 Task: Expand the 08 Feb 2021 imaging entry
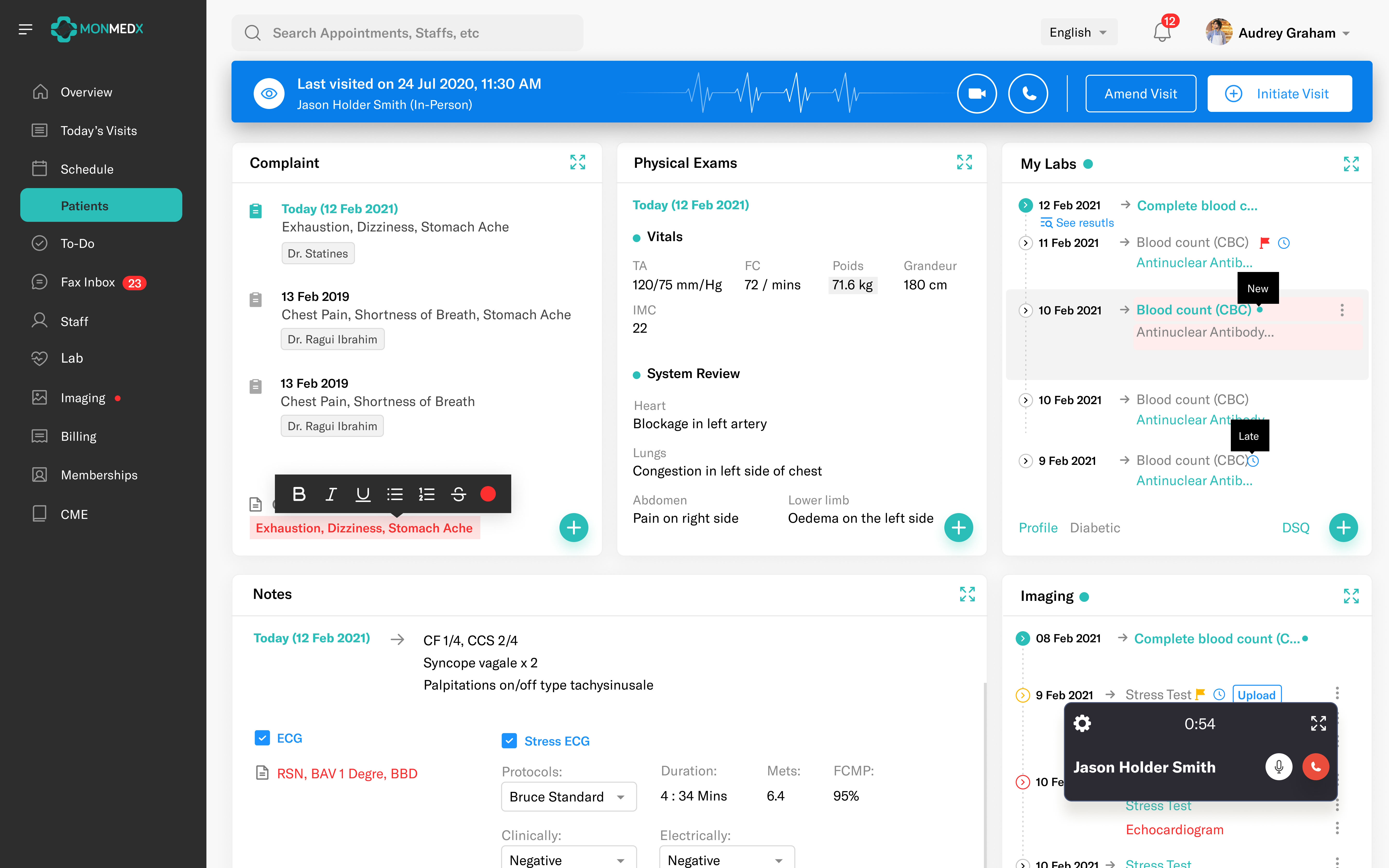click(1023, 638)
